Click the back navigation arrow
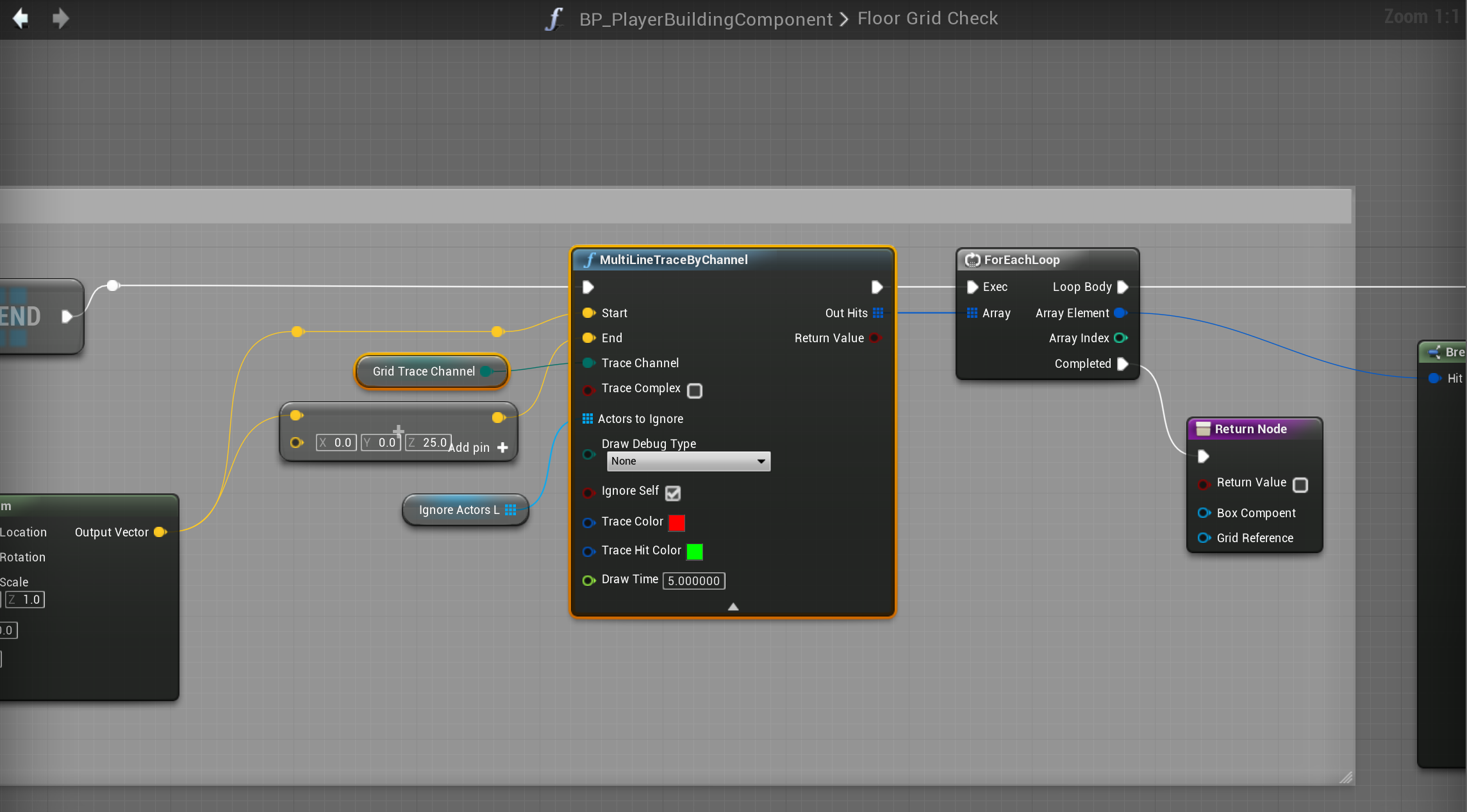The height and width of the screenshot is (812, 1467). click(x=21, y=18)
